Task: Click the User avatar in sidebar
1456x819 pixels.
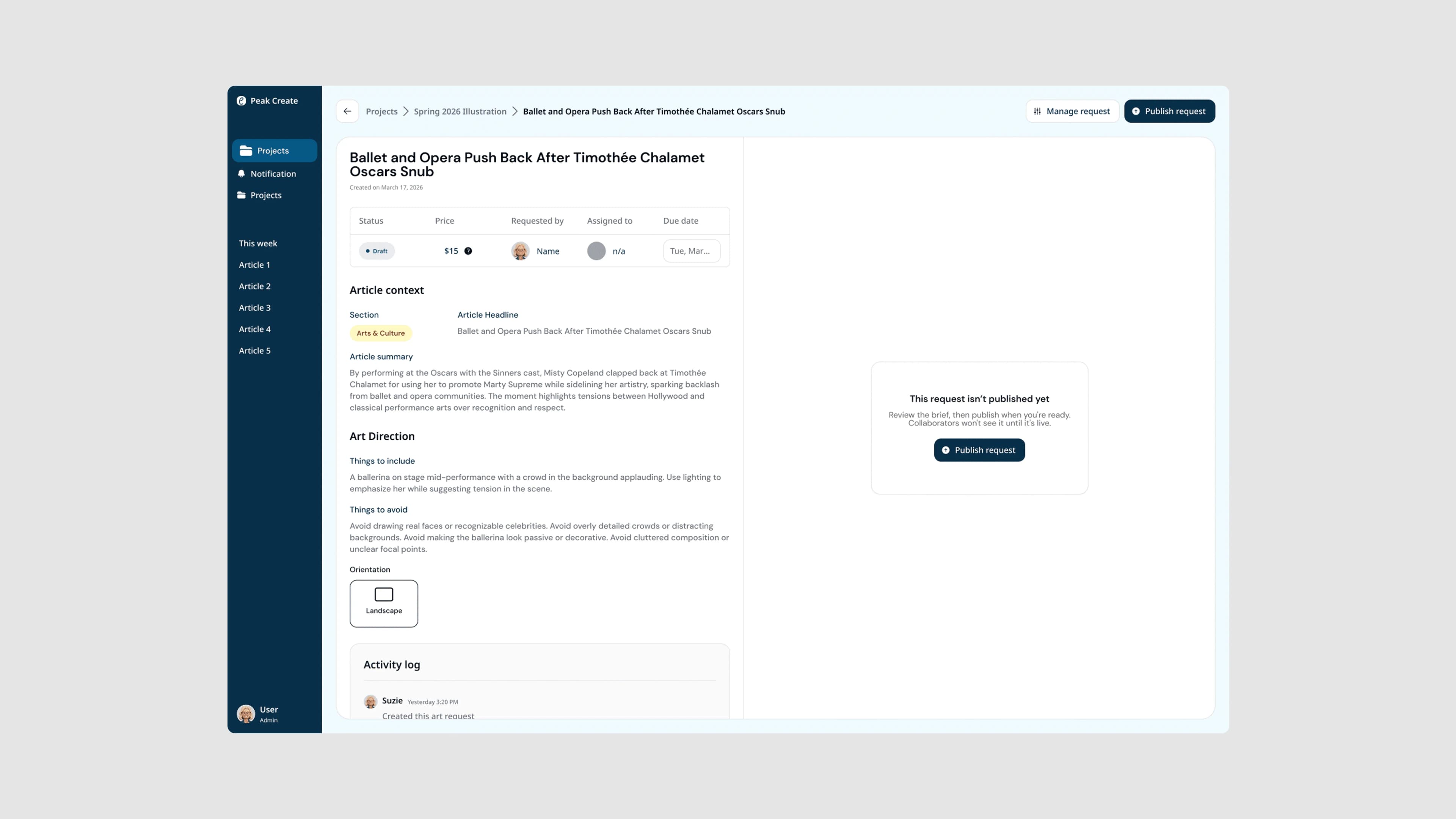Action: pos(246,714)
